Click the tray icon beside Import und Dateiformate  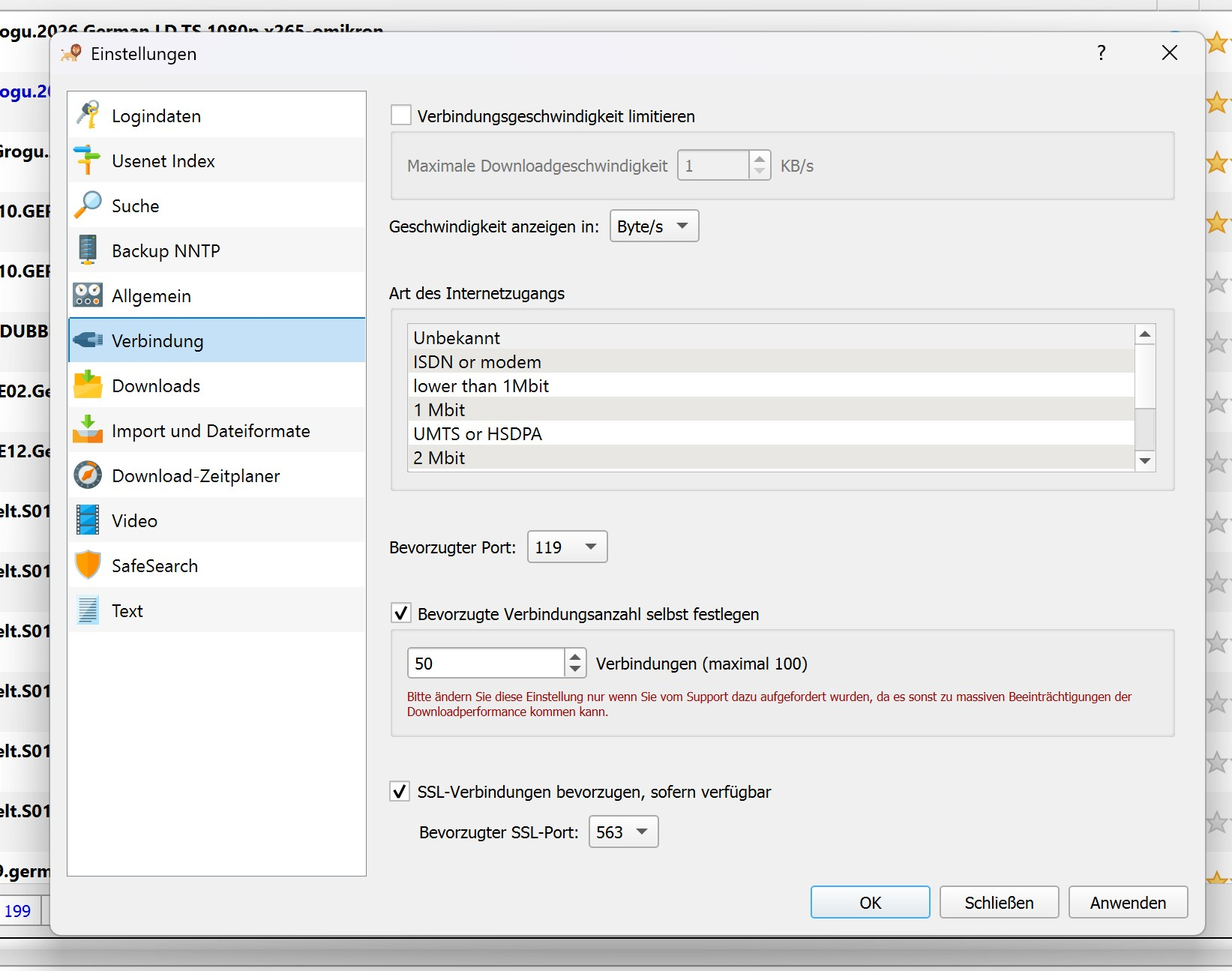(88, 430)
